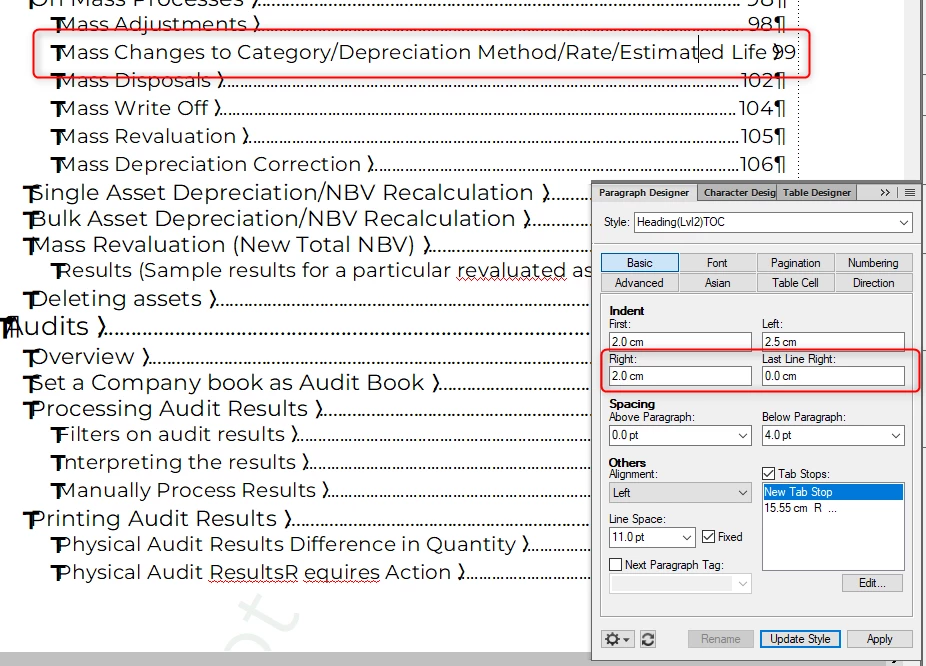The height and width of the screenshot is (666, 926).
Task: Click the Bulk Asset Depreciation/NBV Recalculation line
Action: tap(307, 219)
